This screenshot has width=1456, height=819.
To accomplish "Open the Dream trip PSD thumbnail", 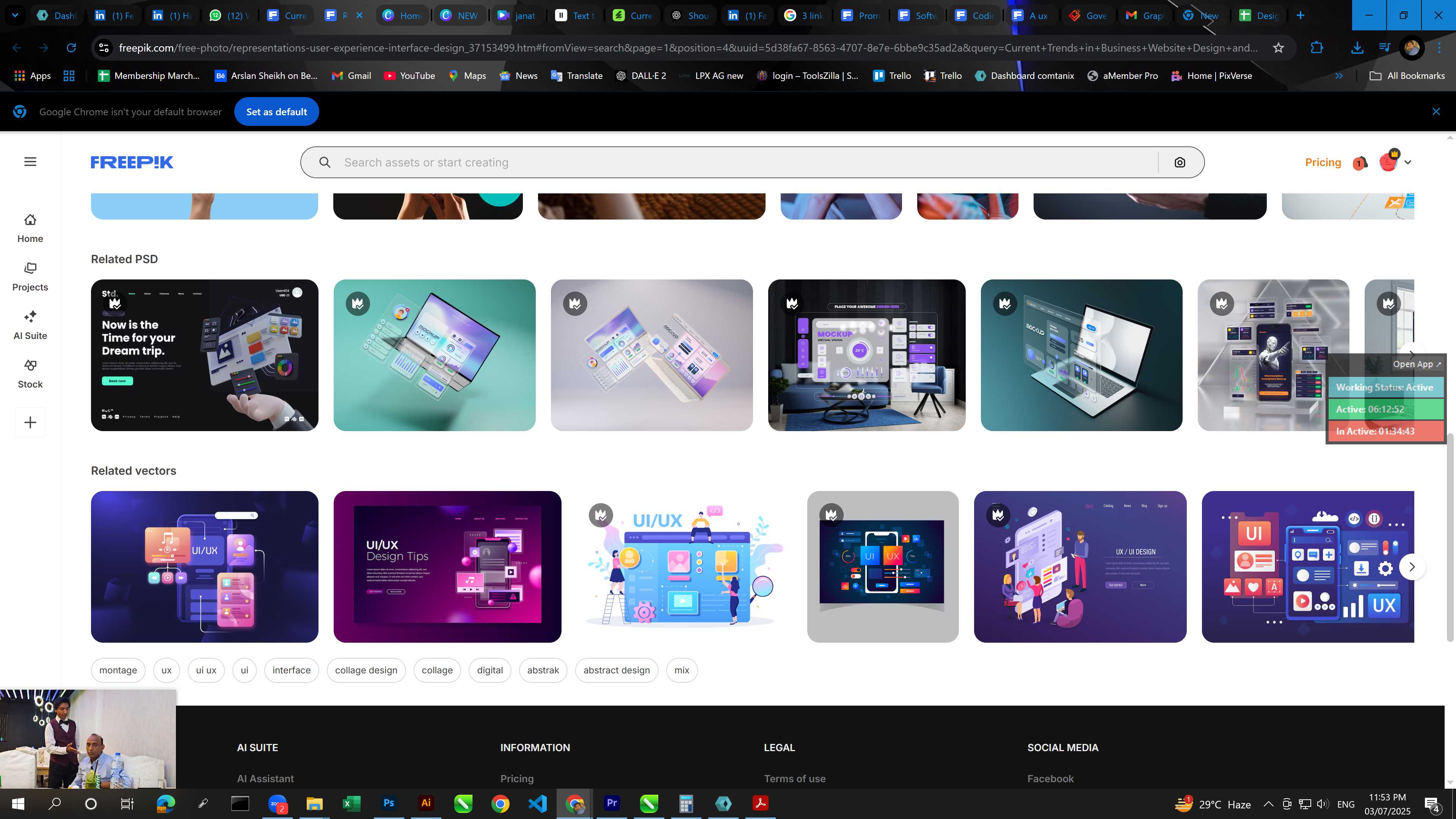I will [x=205, y=355].
